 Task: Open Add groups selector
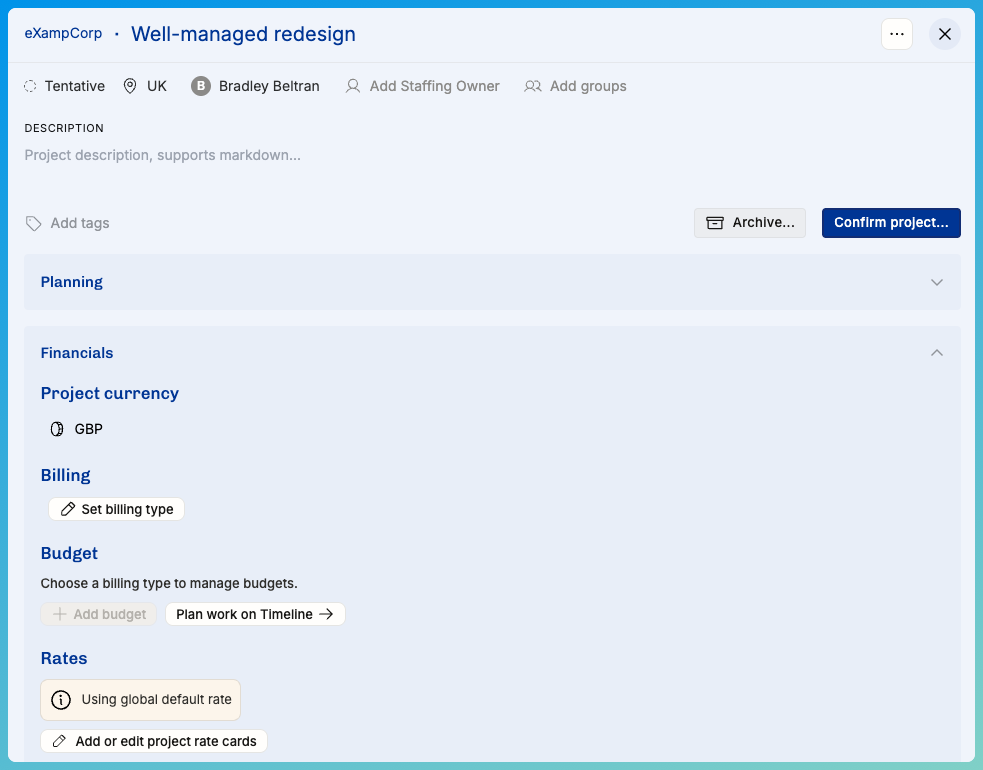point(576,87)
